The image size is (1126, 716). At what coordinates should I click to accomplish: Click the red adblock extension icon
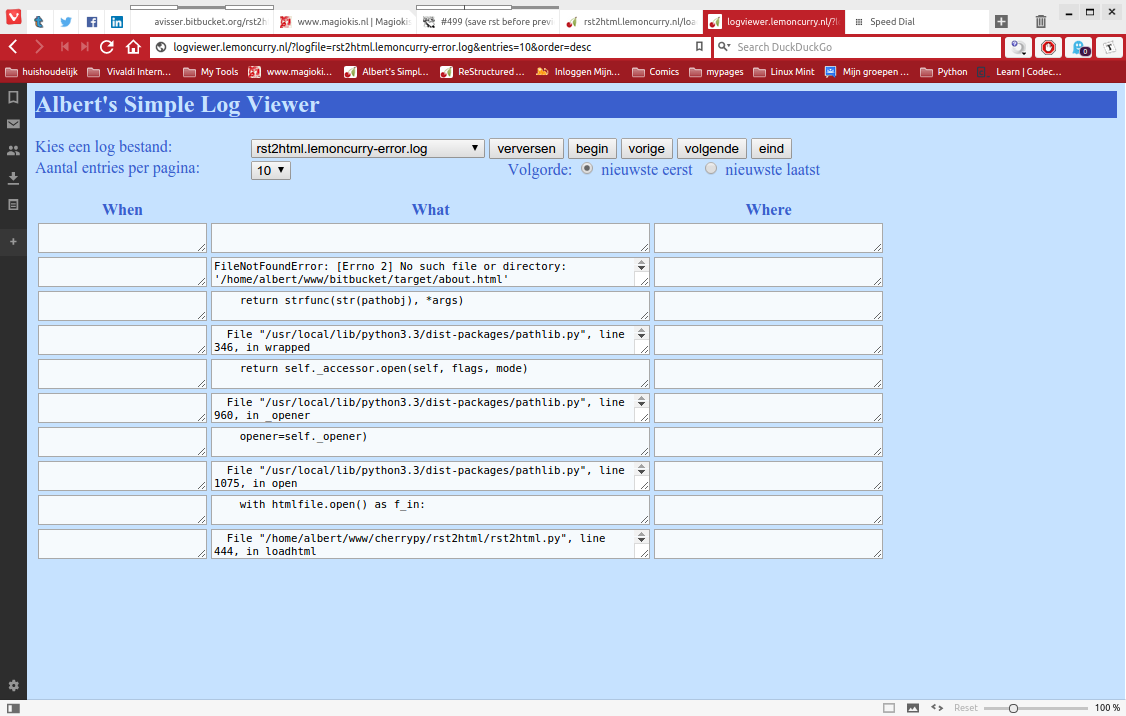tap(1048, 47)
